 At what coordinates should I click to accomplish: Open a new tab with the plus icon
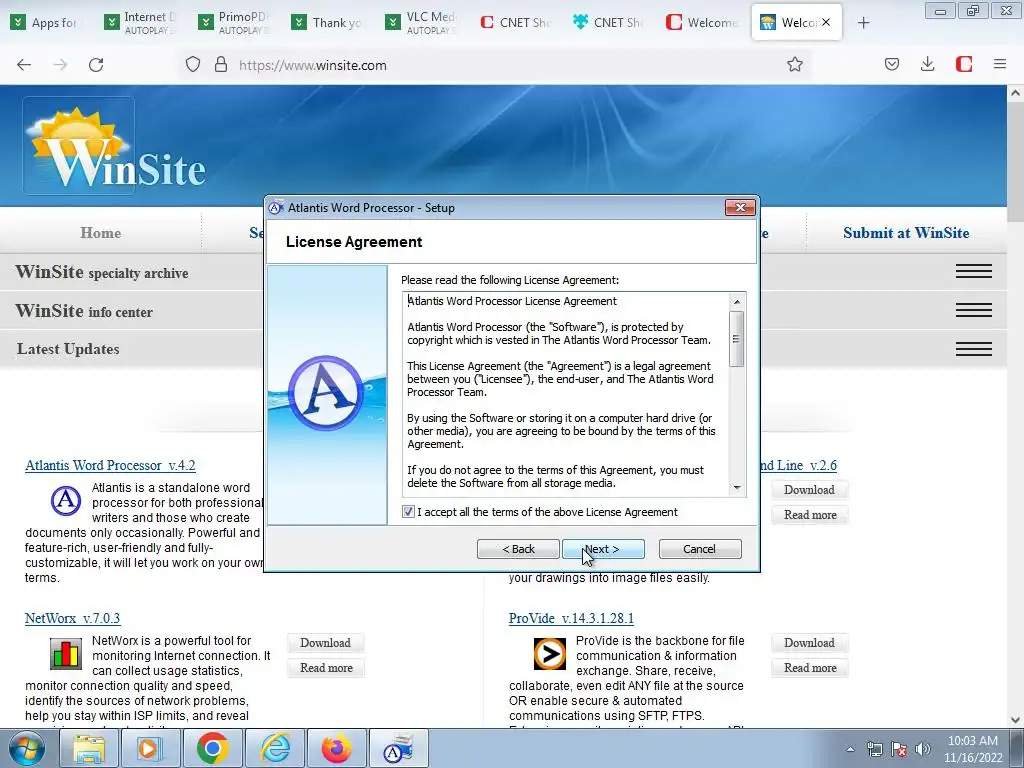pos(863,23)
